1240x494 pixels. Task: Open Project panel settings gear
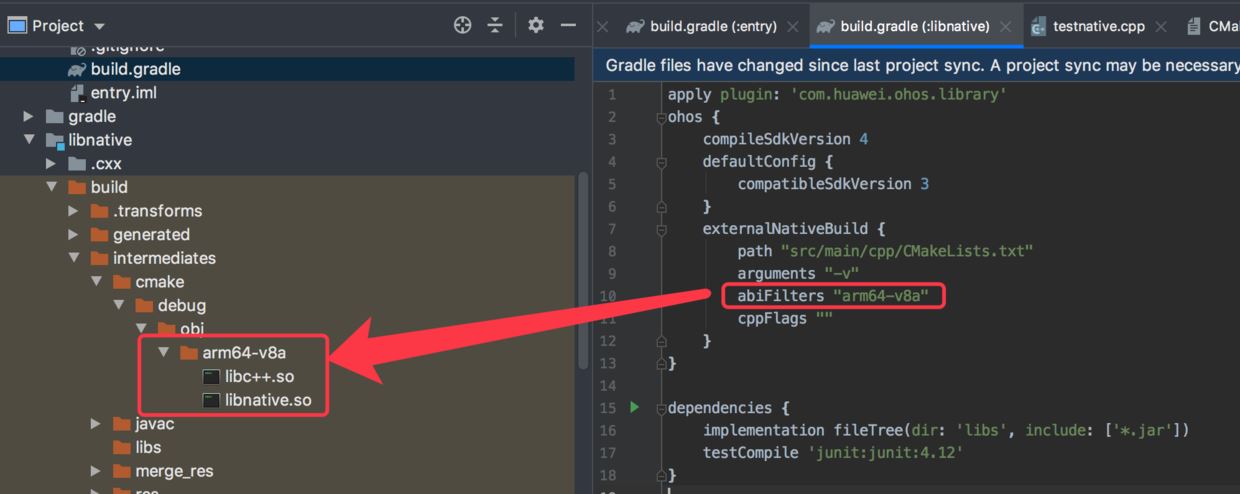point(536,26)
